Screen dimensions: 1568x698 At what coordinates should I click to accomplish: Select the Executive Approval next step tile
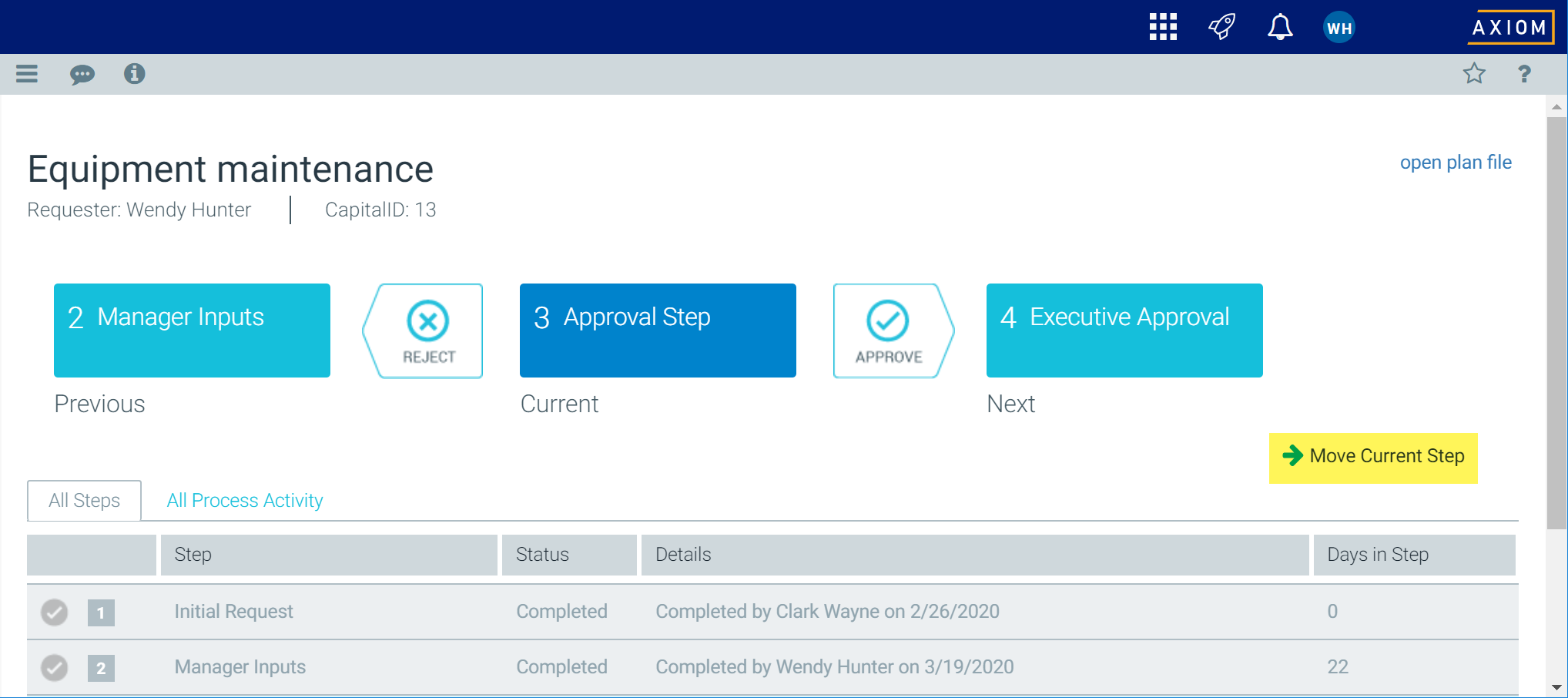[1124, 331]
